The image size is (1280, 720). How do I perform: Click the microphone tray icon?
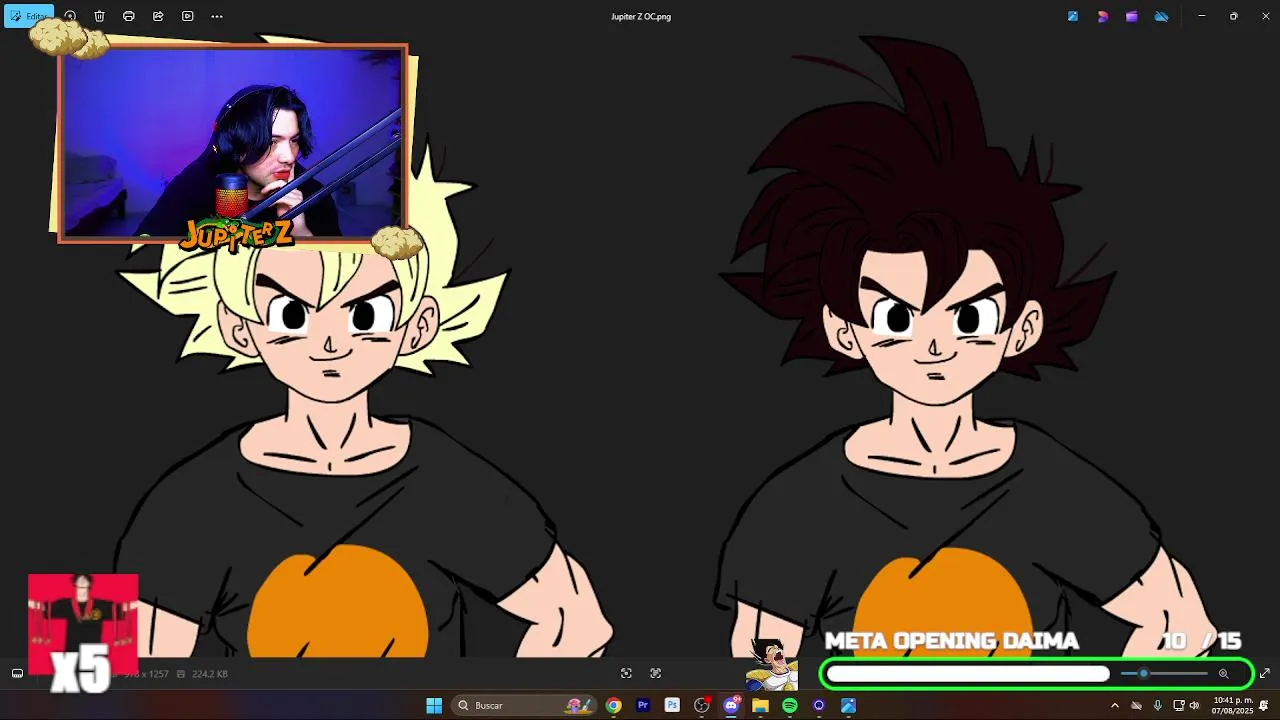point(1157,706)
